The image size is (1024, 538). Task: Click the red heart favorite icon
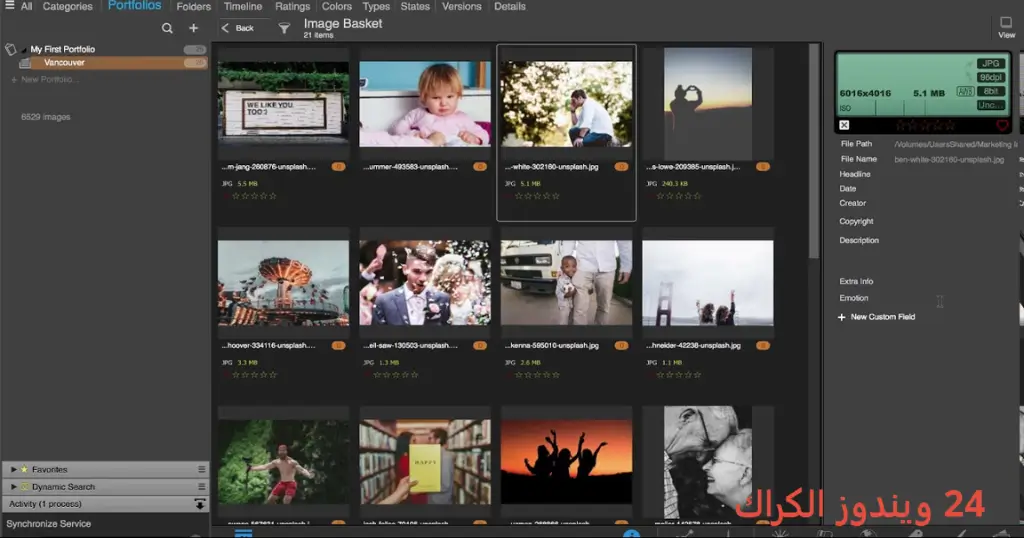click(x=1002, y=125)
